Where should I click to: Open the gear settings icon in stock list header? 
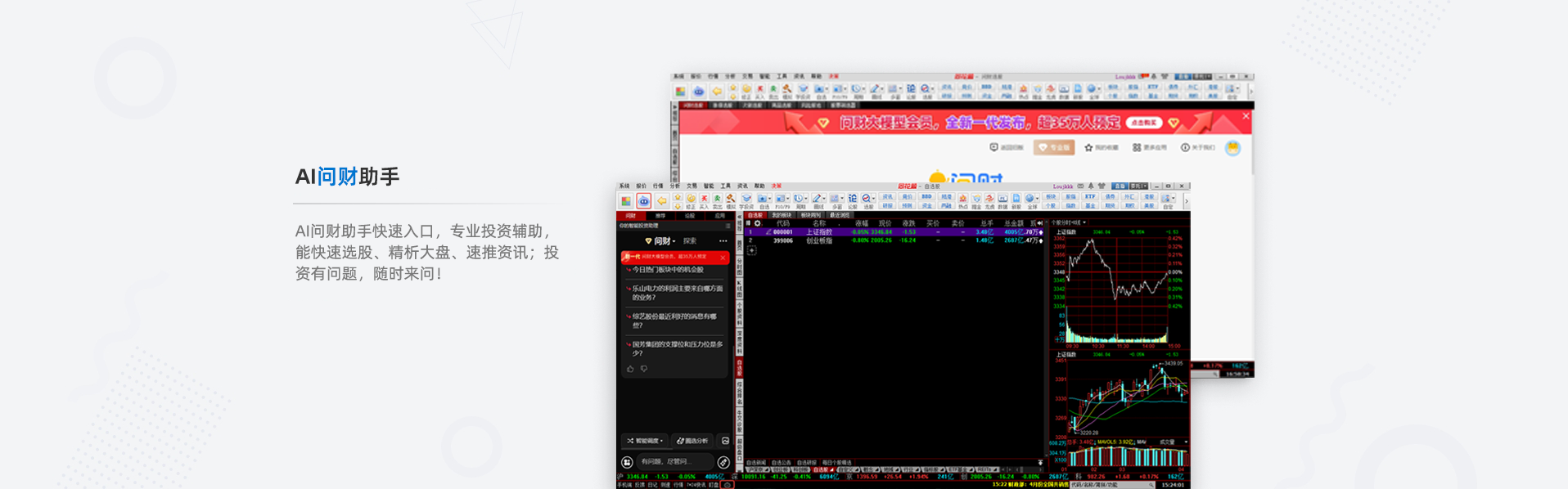(x=758, y=223)
